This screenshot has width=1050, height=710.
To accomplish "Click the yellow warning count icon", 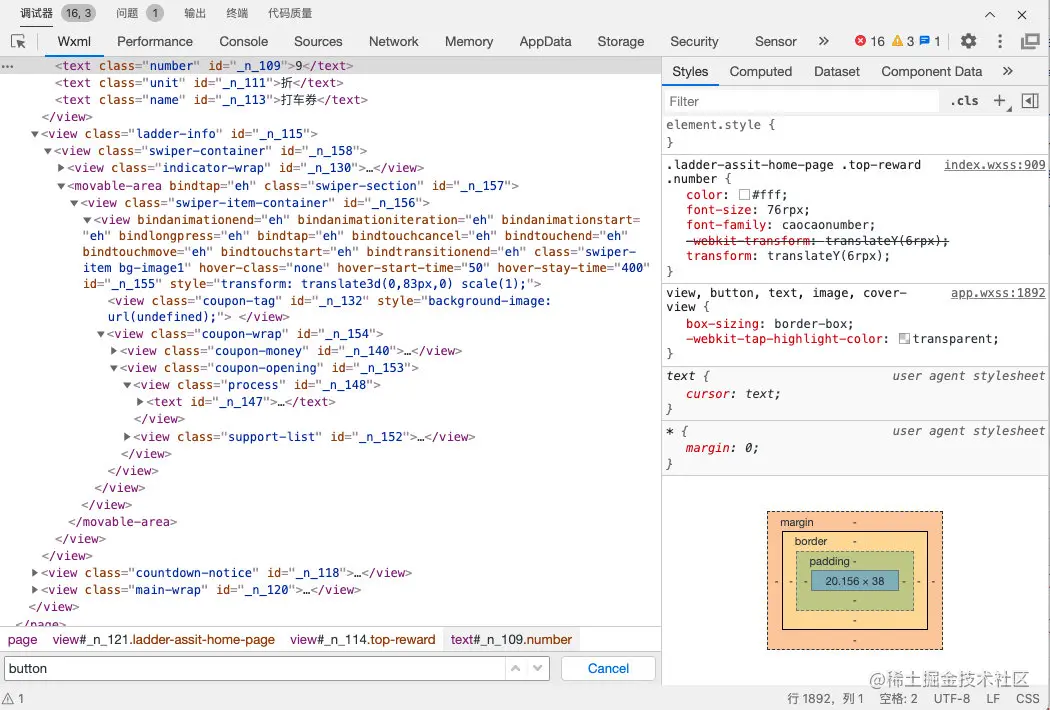I will tap(897, 41).
